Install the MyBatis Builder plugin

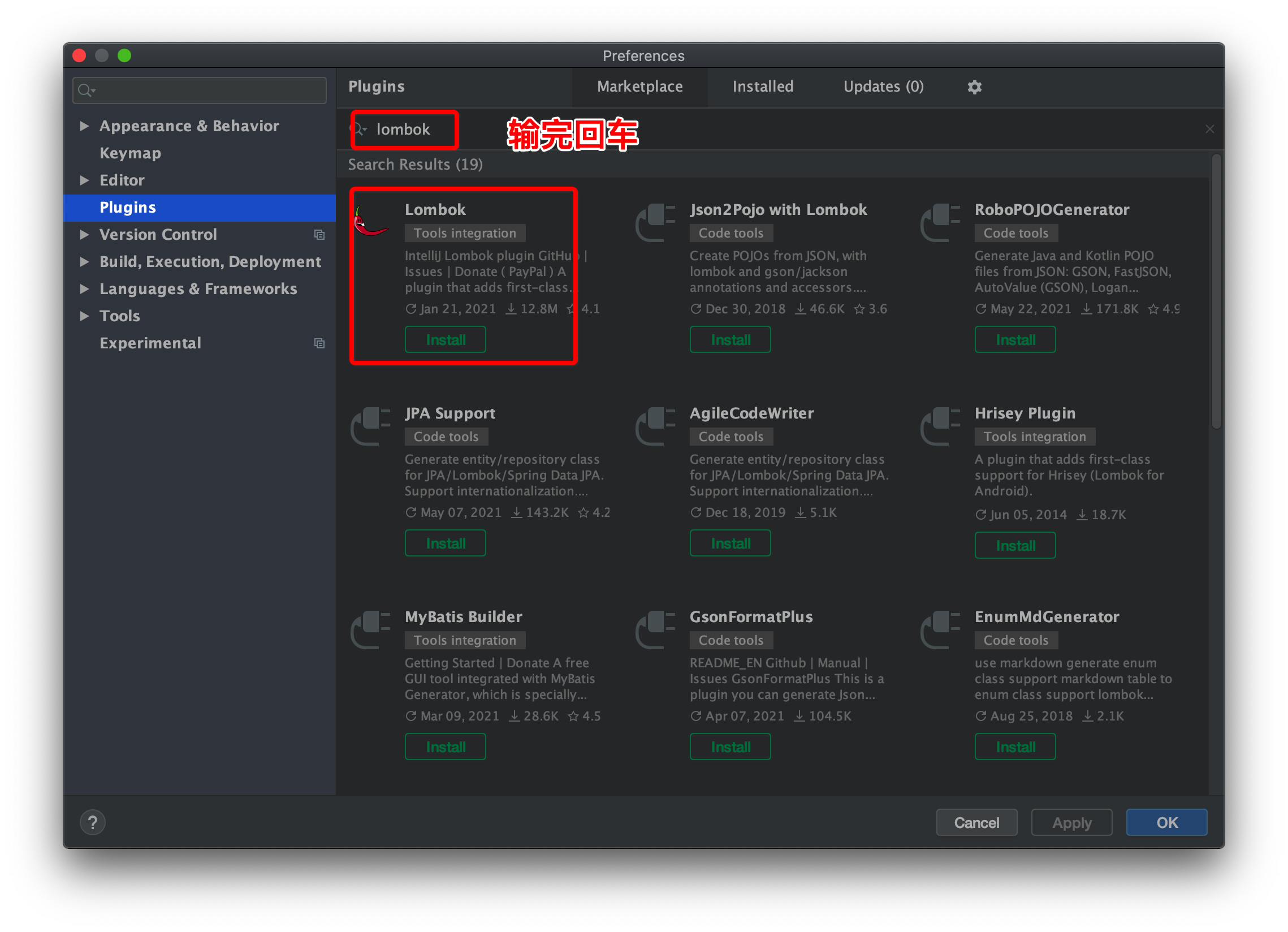445,747
